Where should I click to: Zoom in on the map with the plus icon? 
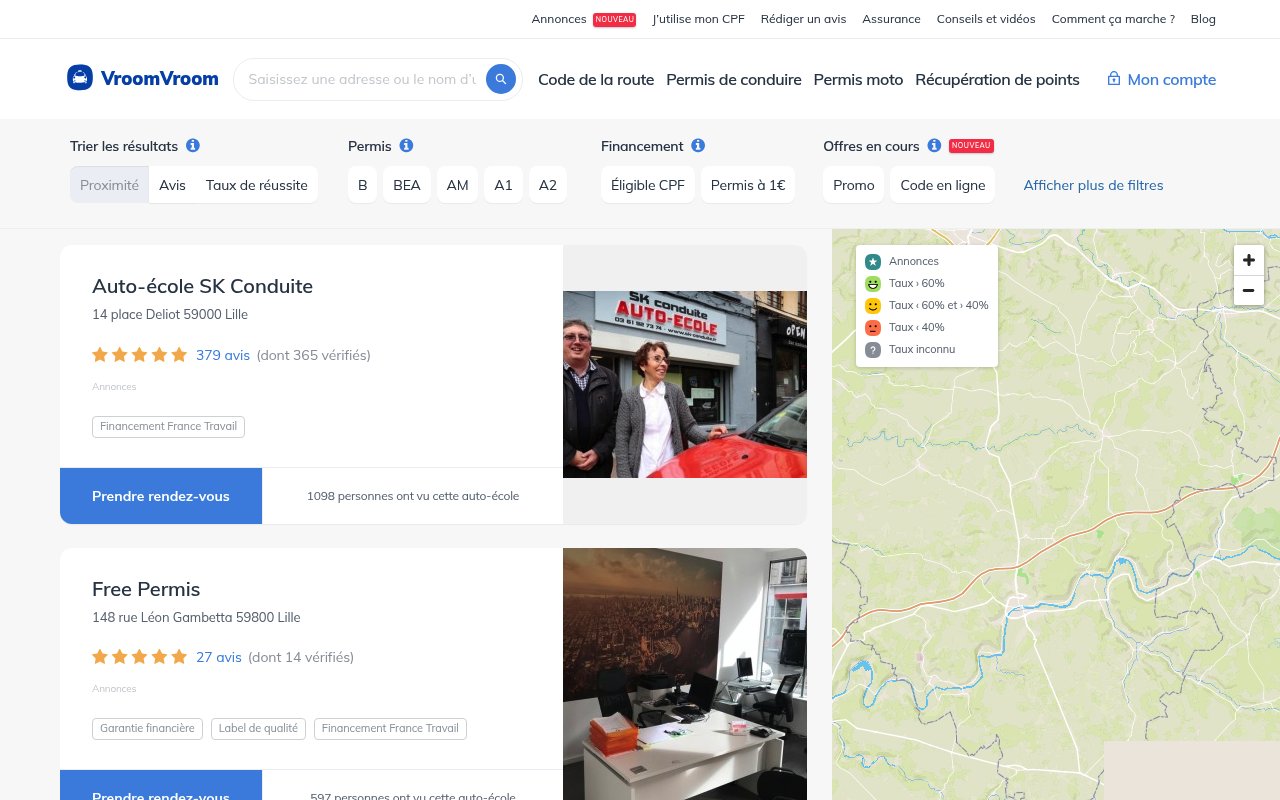click(x=1248, y=260)
